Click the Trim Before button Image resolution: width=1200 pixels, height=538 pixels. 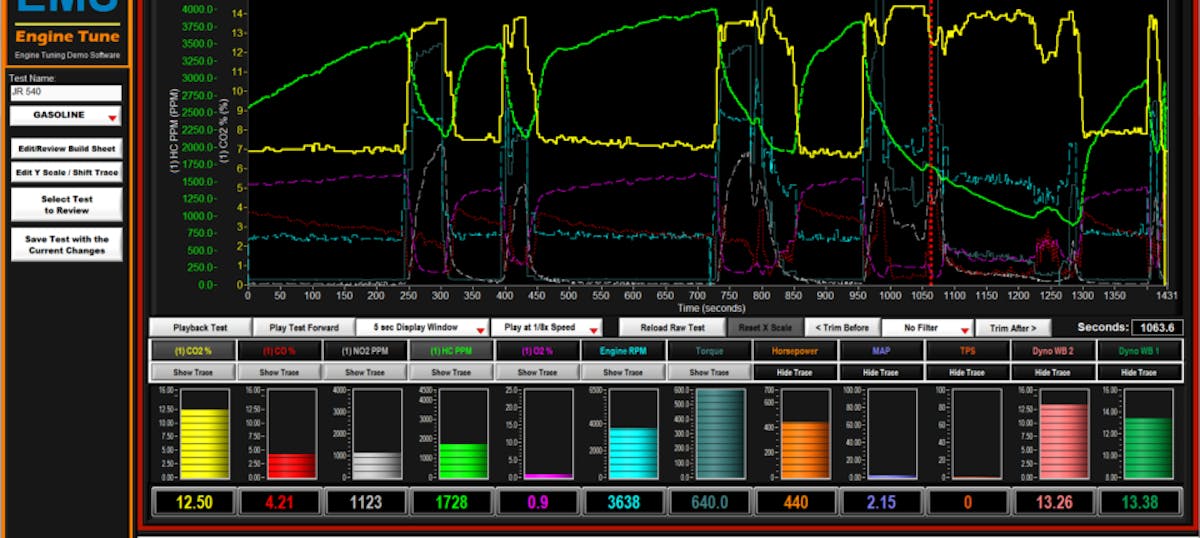[843, 327]
